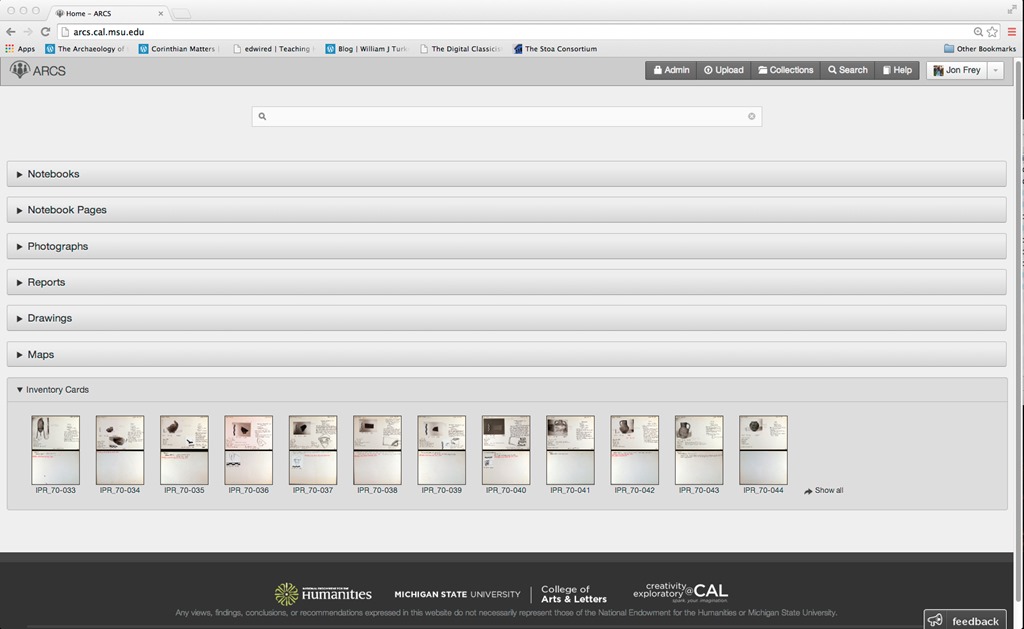Collapse the Inventory Cards section

(56, 390)
